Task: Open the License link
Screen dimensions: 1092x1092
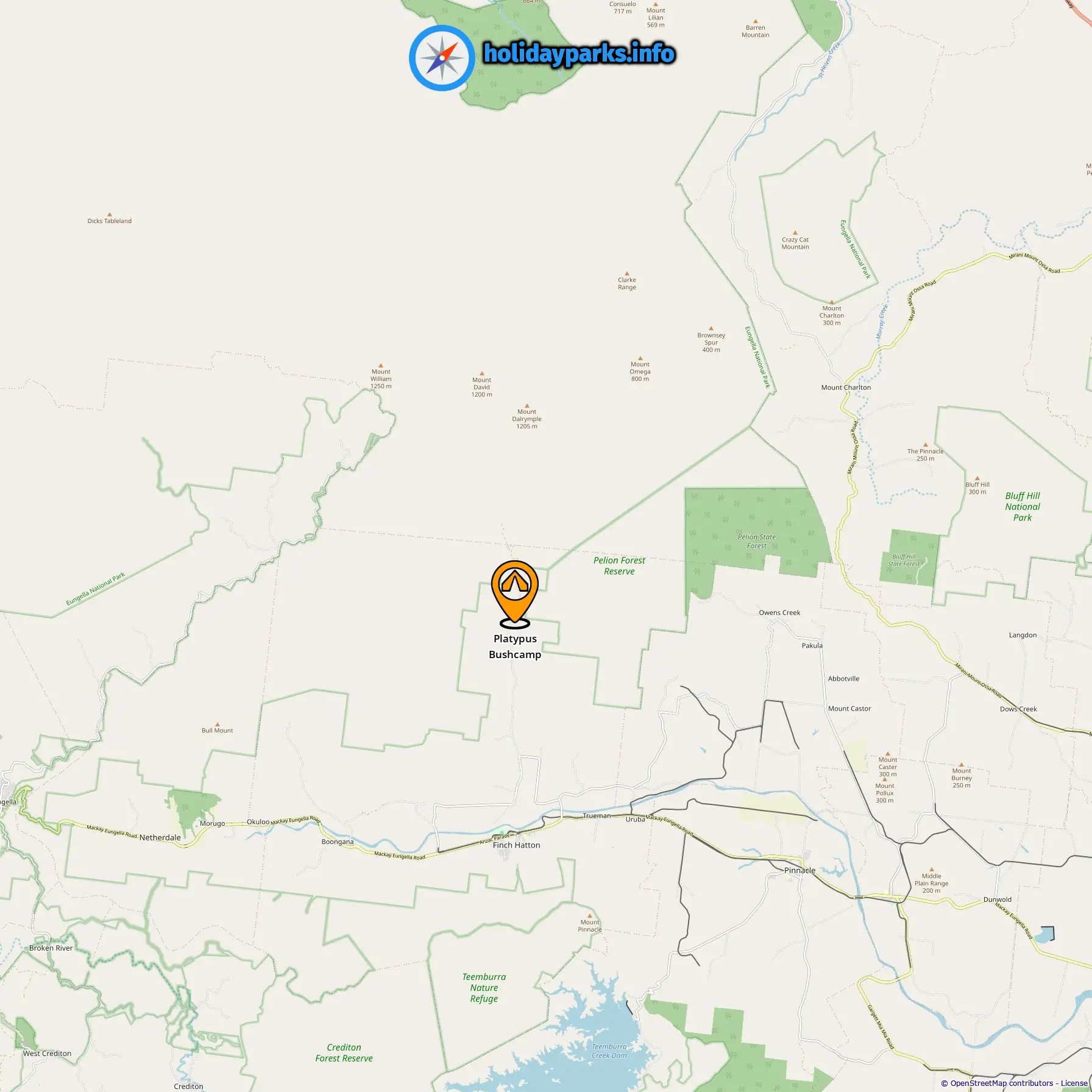Action: (1074, 1083)
